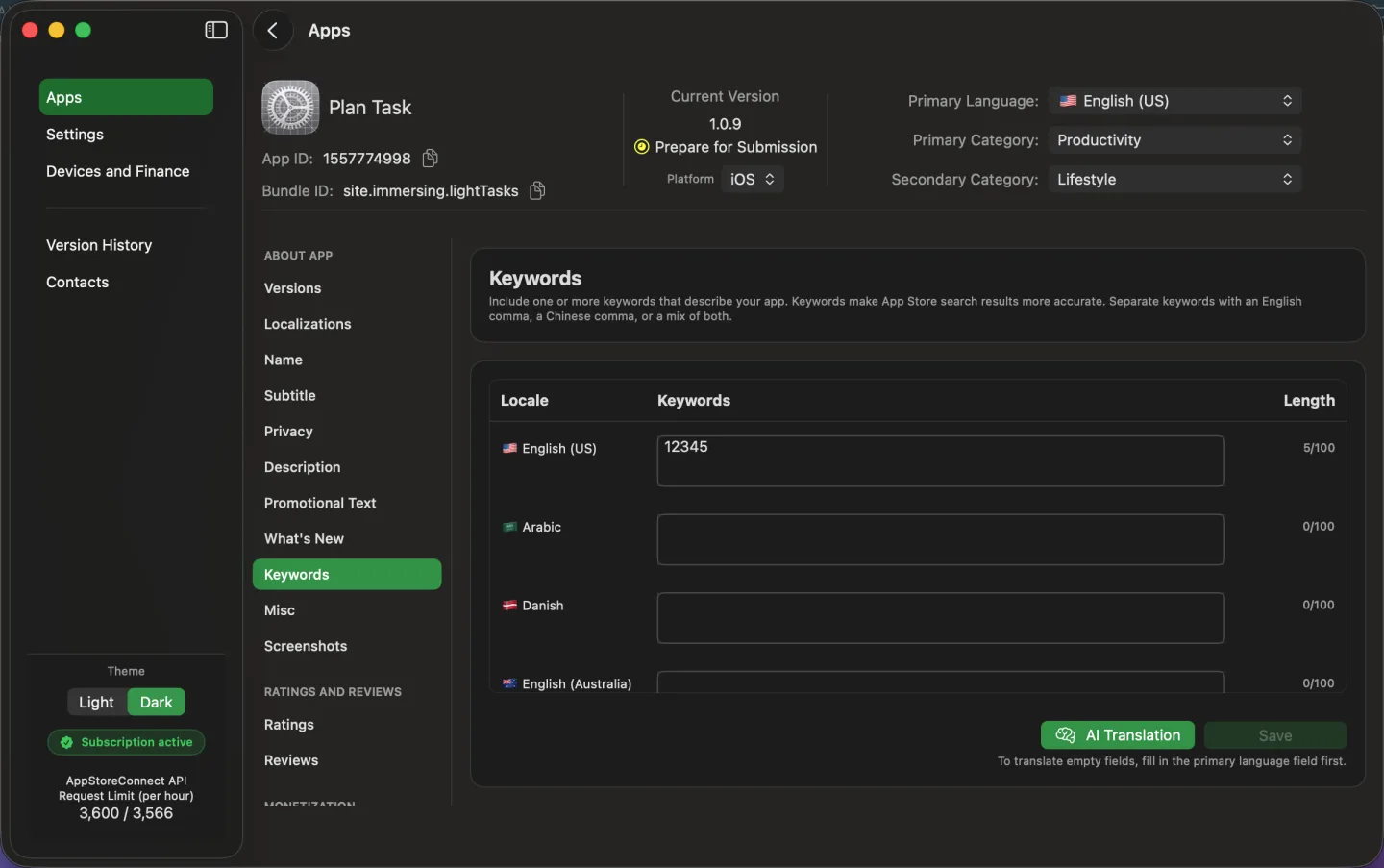Click the Danish flag icon
This screenshot has height=868, width=1384.
click(x=509, y=606)
